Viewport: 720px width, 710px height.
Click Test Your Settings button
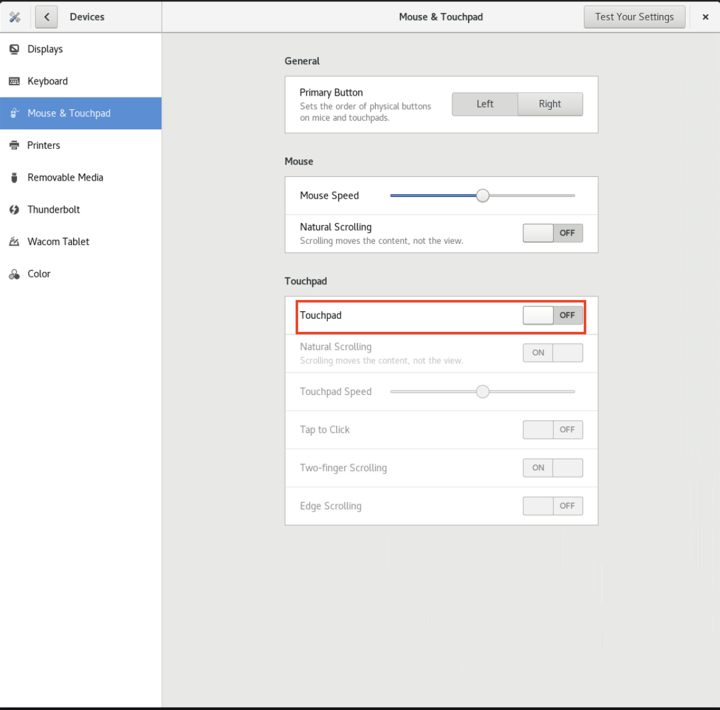pos(635,17)
